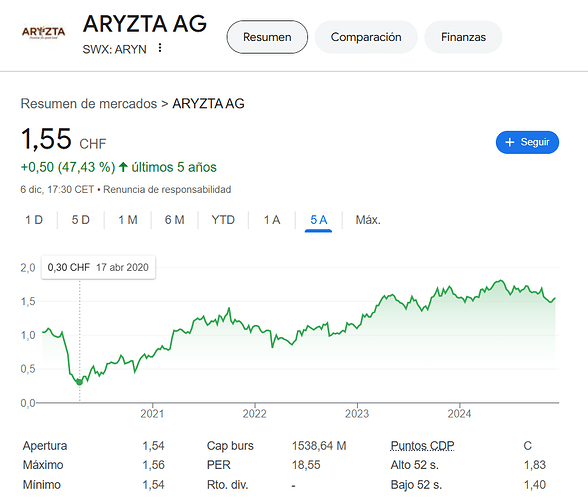Click the 2023 mark on chart axis
Image resolution: width=588 pixels, height=500 pixels.
(357, 414)
